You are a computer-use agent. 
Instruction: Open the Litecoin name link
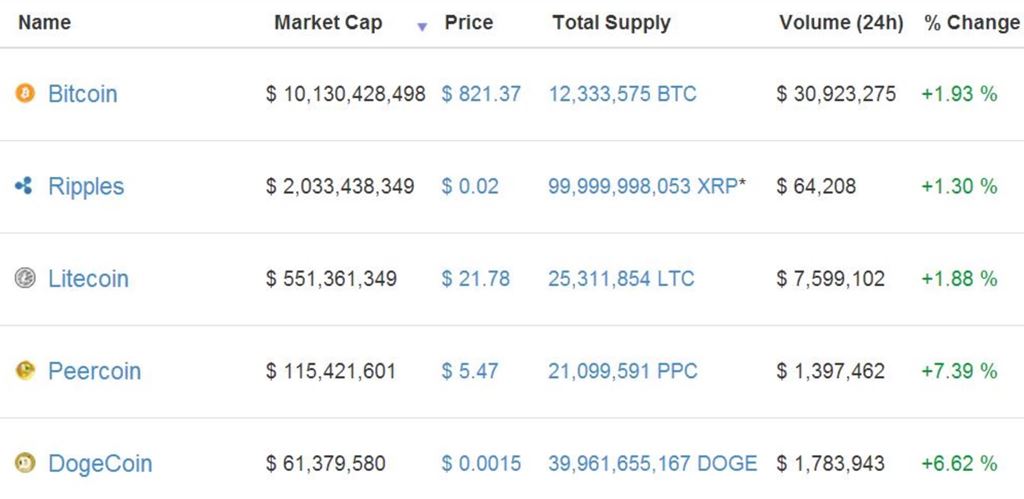click(x=88, y=279)
